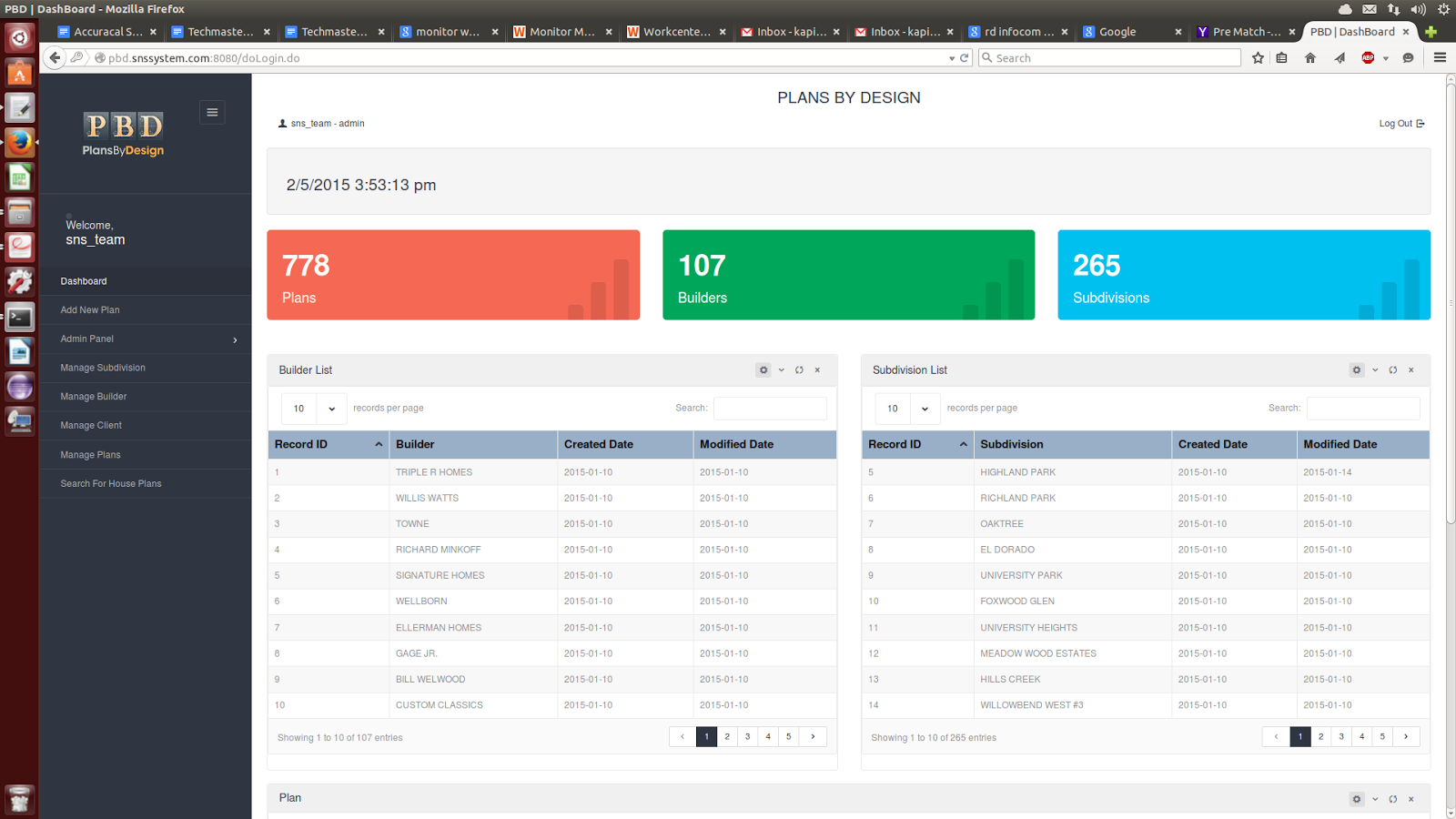Click the hamburger menu icon in sidebar
The image size is (1456, 819).
pos(212,113)
